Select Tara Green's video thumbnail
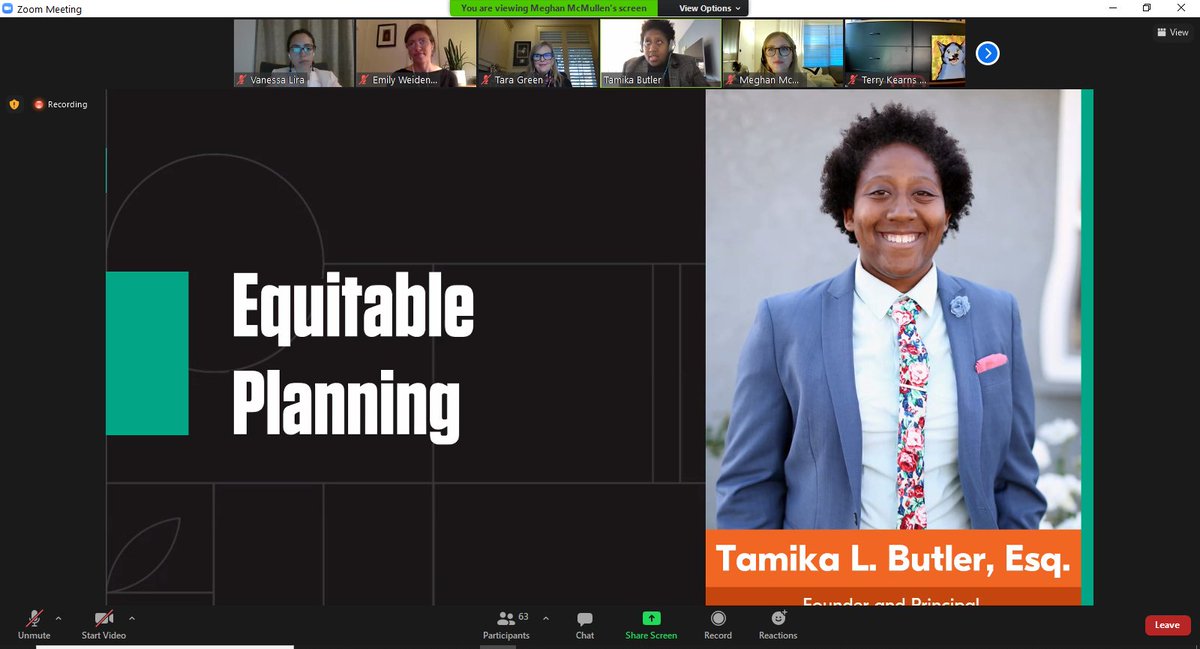The height and width of the screenshot is (649, 1200). (538, 53)
